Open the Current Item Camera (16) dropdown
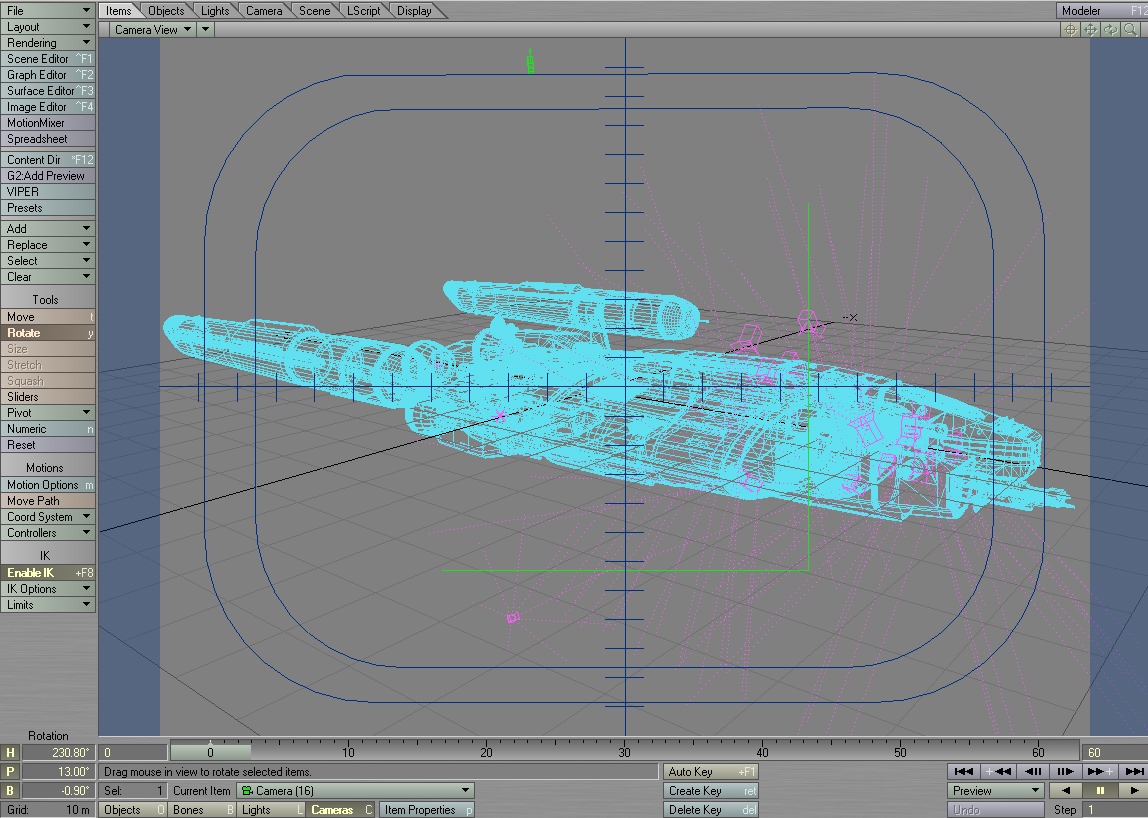This screenshot has height=818, width=1148. (x=355, y=791)
